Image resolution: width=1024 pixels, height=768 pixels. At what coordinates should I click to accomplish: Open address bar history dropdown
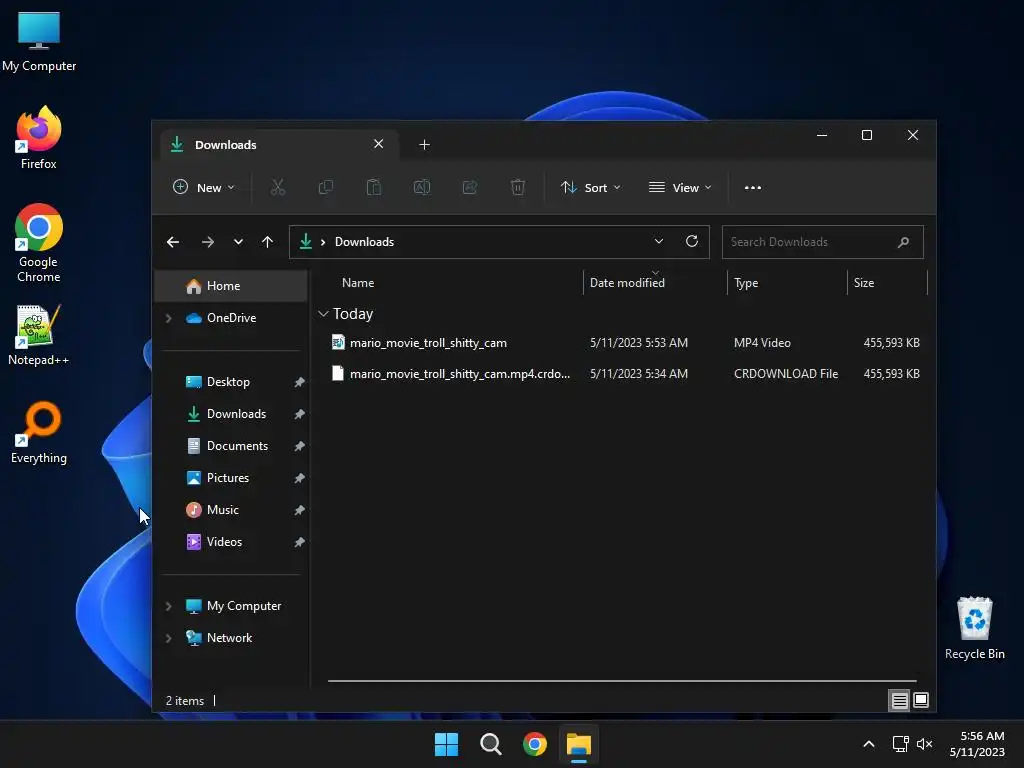tap(658, 242)
